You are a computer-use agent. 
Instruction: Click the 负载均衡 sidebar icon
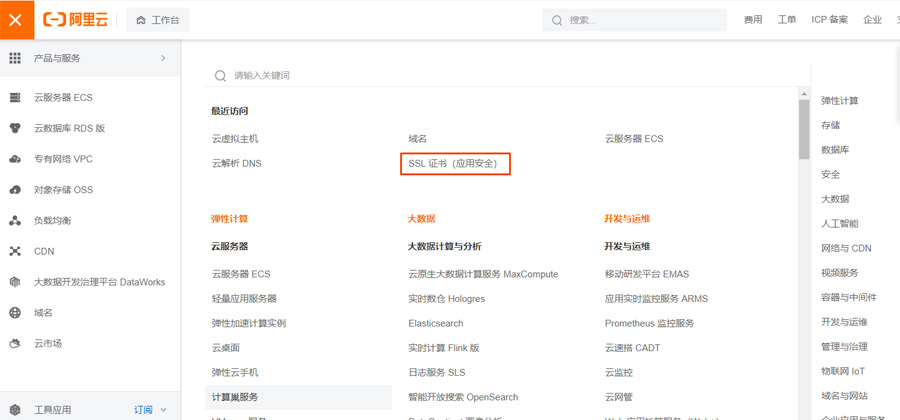click(x=15, y=220)
